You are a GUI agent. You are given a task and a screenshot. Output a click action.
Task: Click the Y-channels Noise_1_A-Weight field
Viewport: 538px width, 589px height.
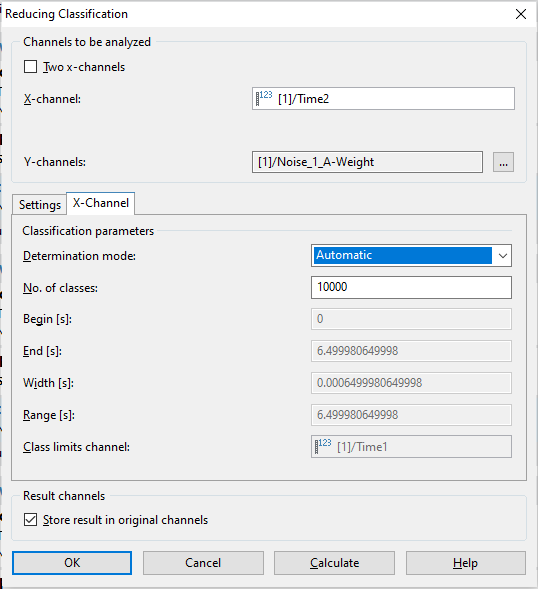pyautogui.click(x=367, y=162)
